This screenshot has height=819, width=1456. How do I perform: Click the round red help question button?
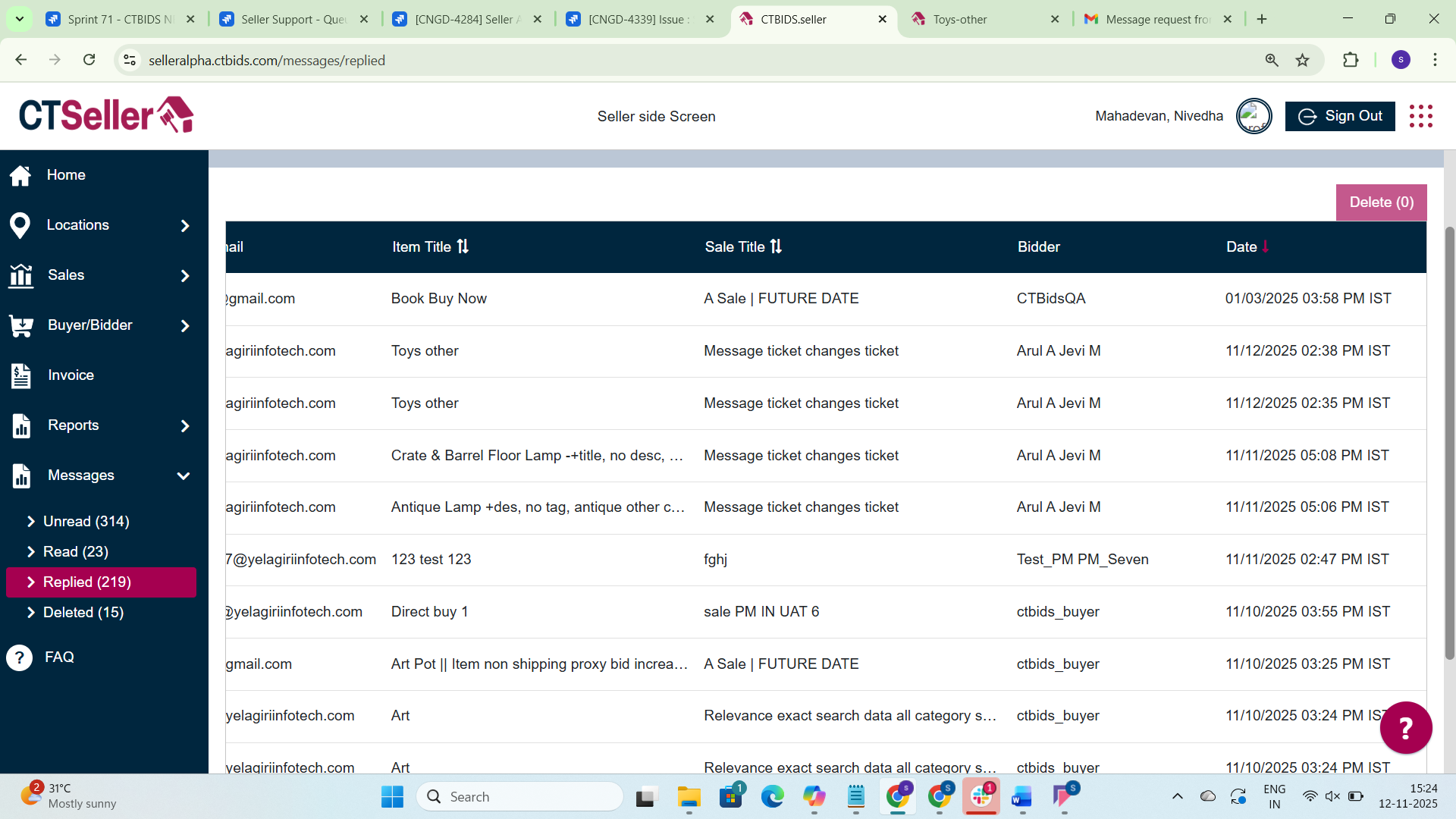[1405, 728]
